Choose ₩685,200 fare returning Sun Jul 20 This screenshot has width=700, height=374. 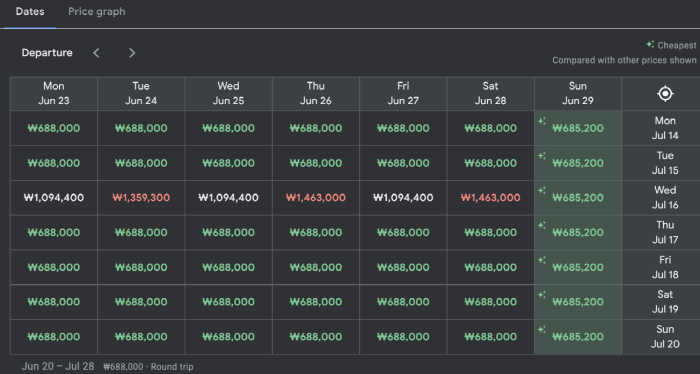pos(578,337)
